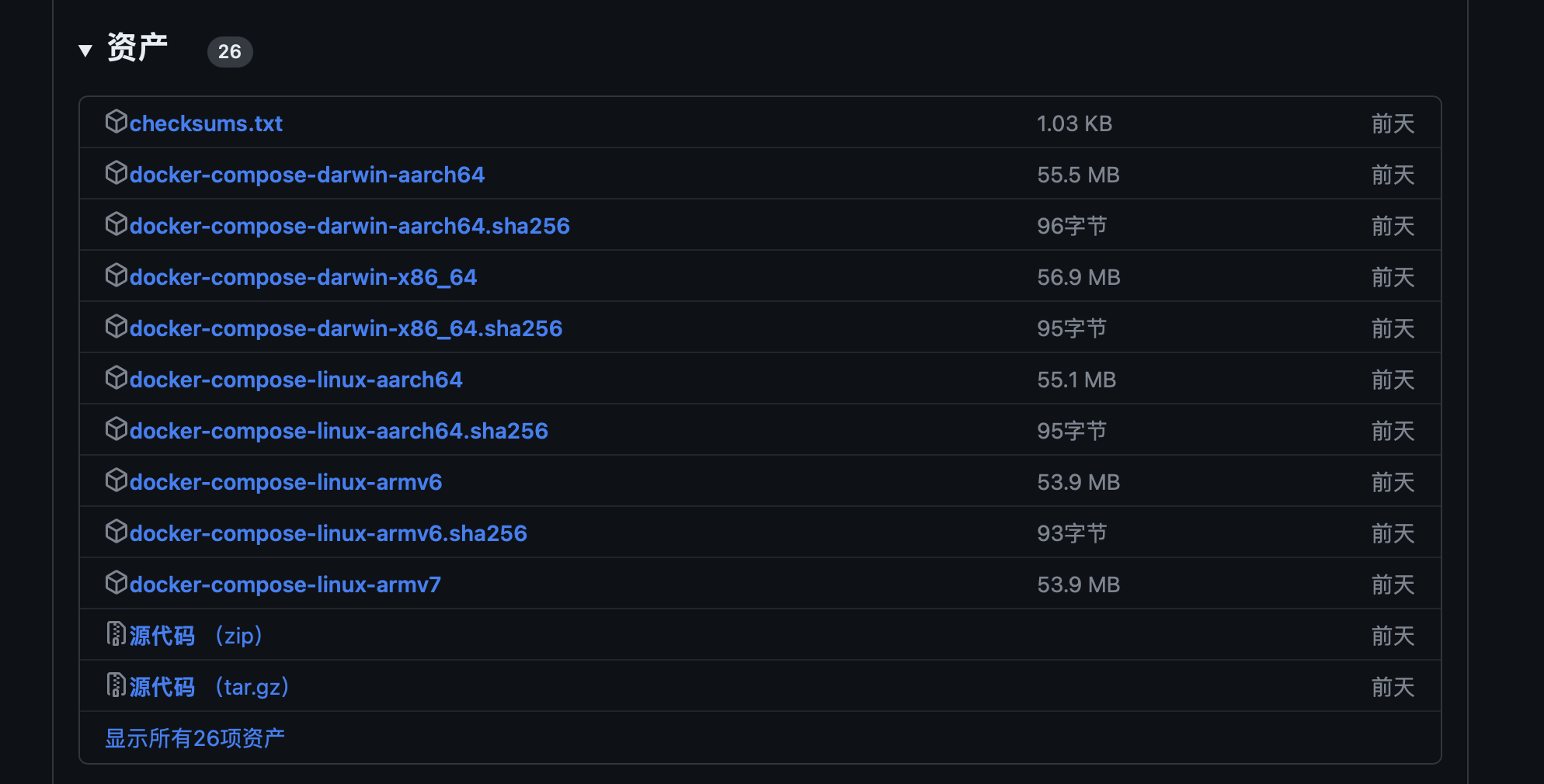Screen dimensions: 1544x784
Task: Click package icon for docker-compose-linux-aarch64
Action: (116, 378)
